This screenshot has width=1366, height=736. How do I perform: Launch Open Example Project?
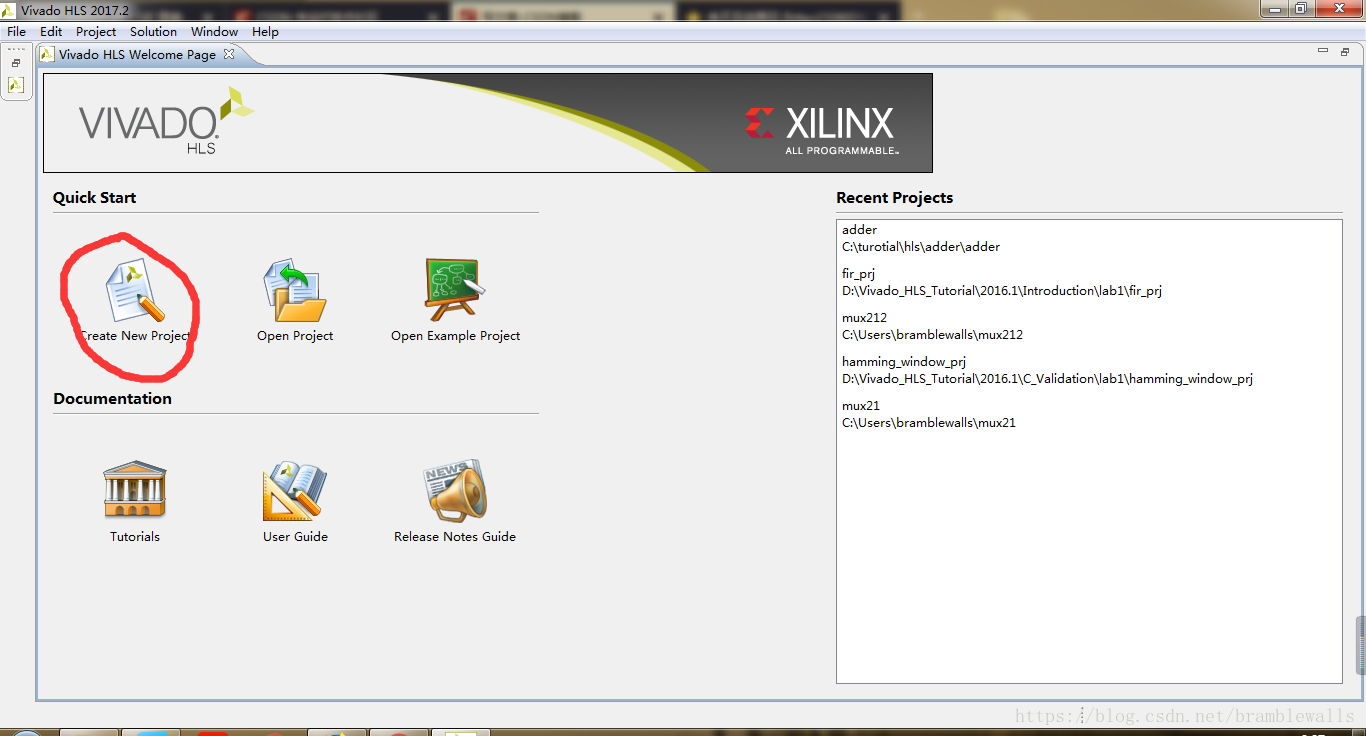pos(455,290)
